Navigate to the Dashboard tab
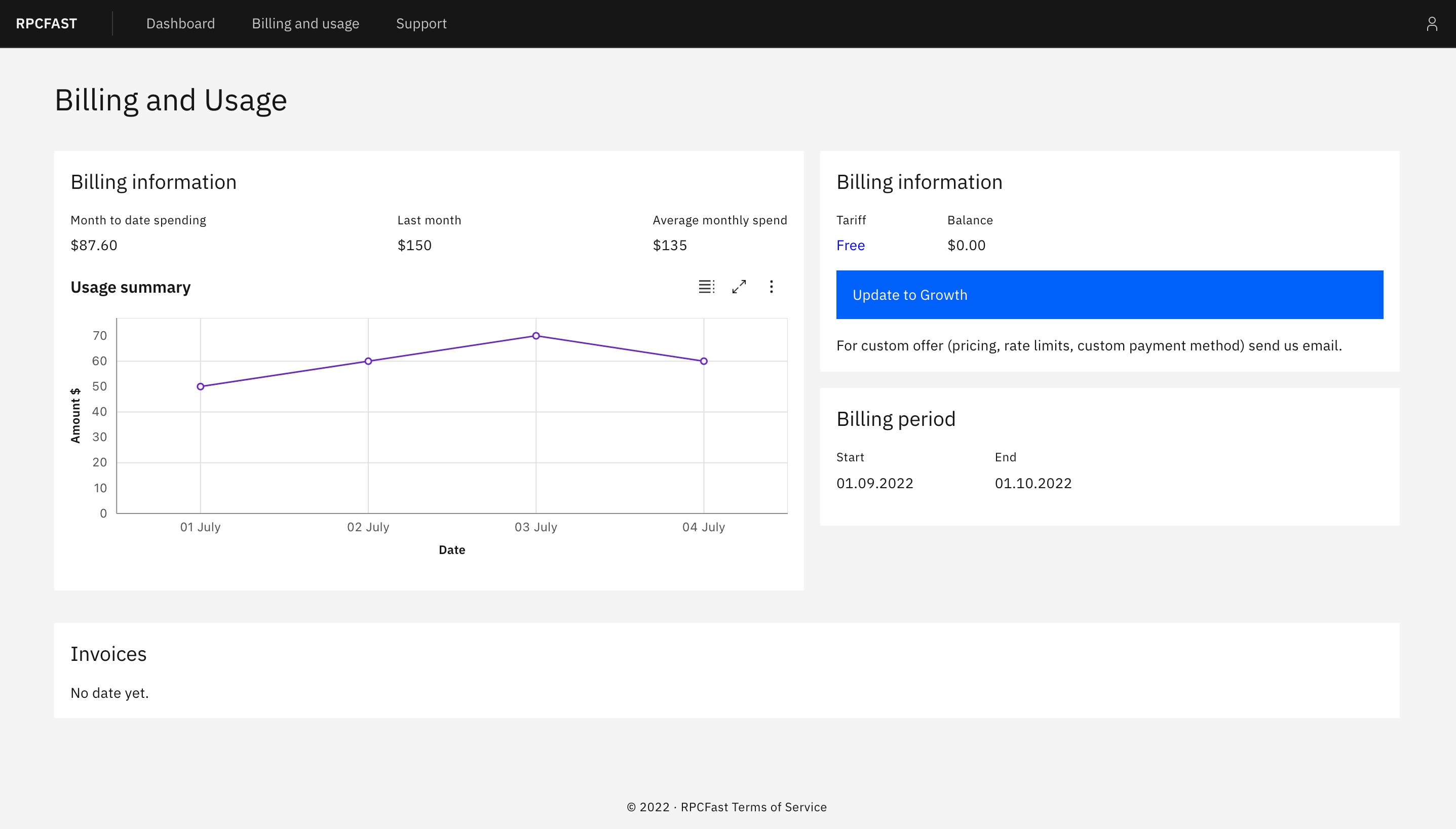The height and width of the screenshot is (829, 1456). pyautogui.click(x=180, y=23)
